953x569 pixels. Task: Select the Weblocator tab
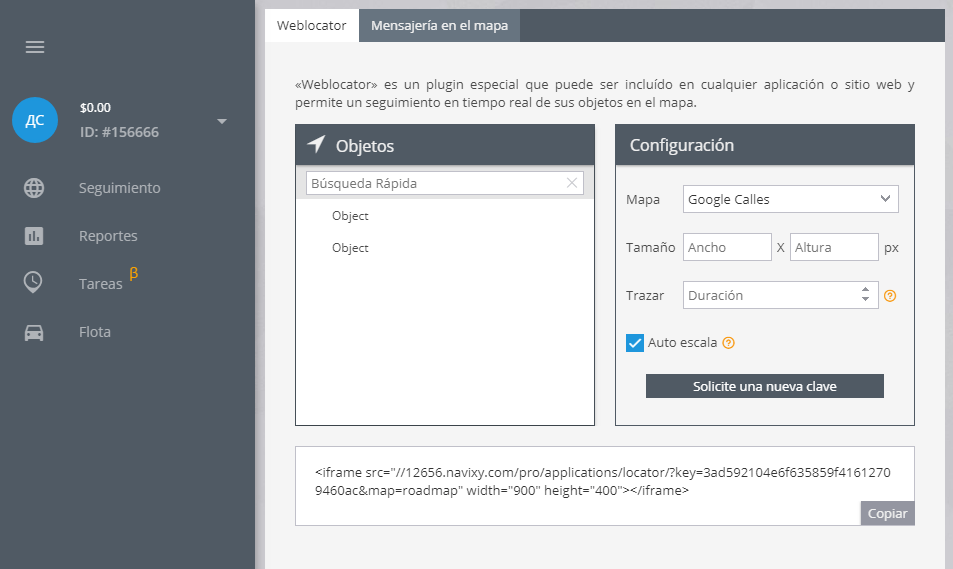point(312,26)
